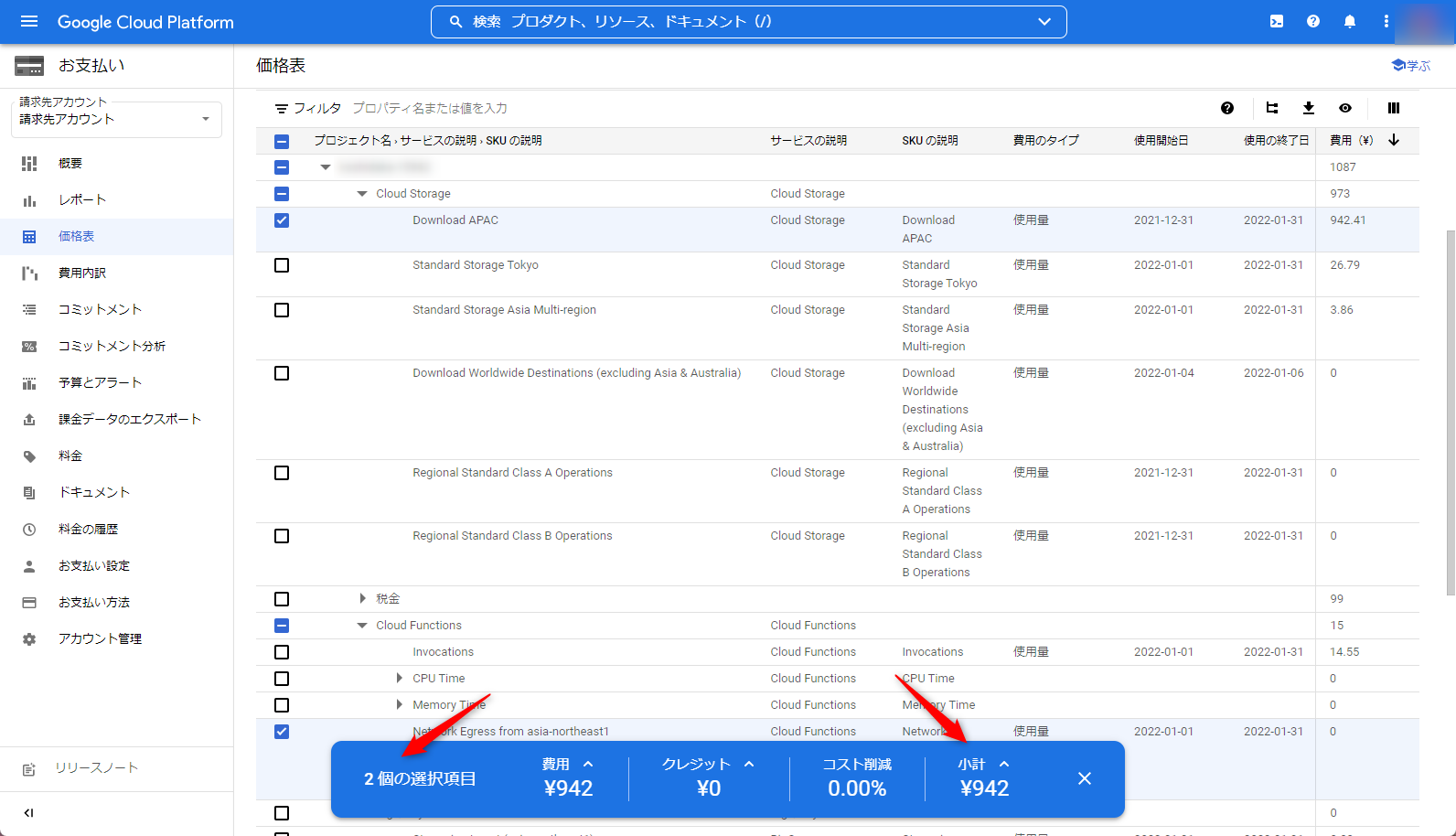
Task: Open column display options icon
Action: (1394, 108)
